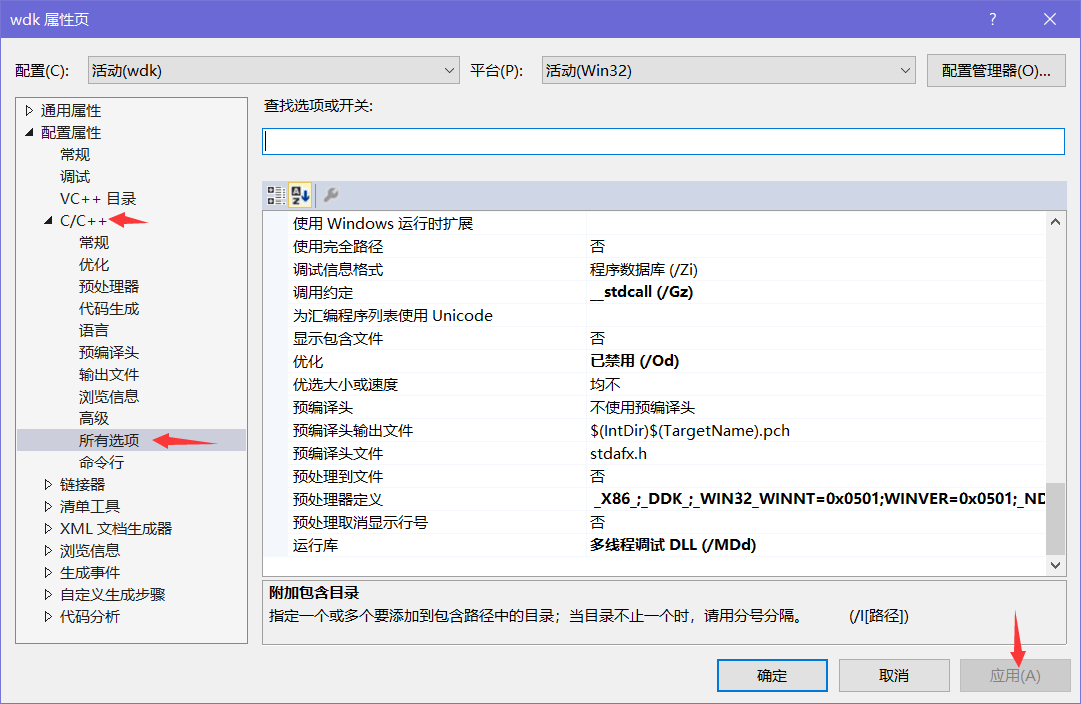The height and width of the screenshot is (704, 1081).
Task: Expand the 自定义生成步骤 tree node
Action: [x=48, y=595]
